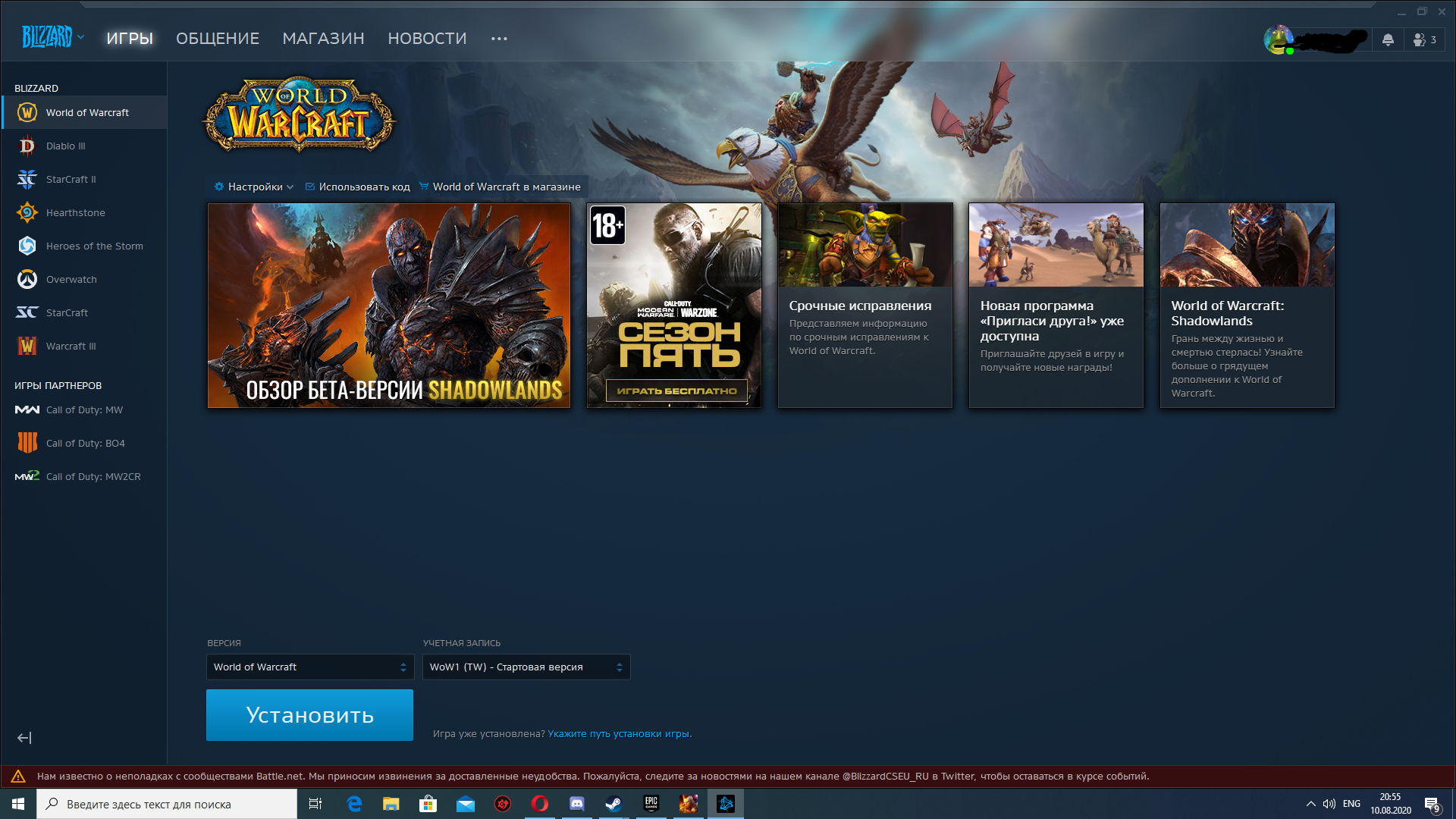
Task: Open the Windows Start menu
Action: click(x=18, y=804)
